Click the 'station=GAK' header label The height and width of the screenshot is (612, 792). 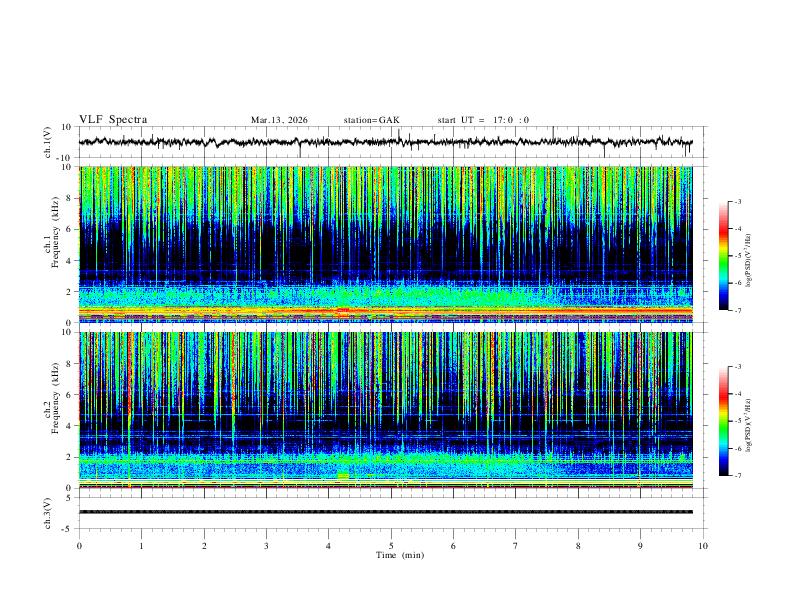point(371,120)
